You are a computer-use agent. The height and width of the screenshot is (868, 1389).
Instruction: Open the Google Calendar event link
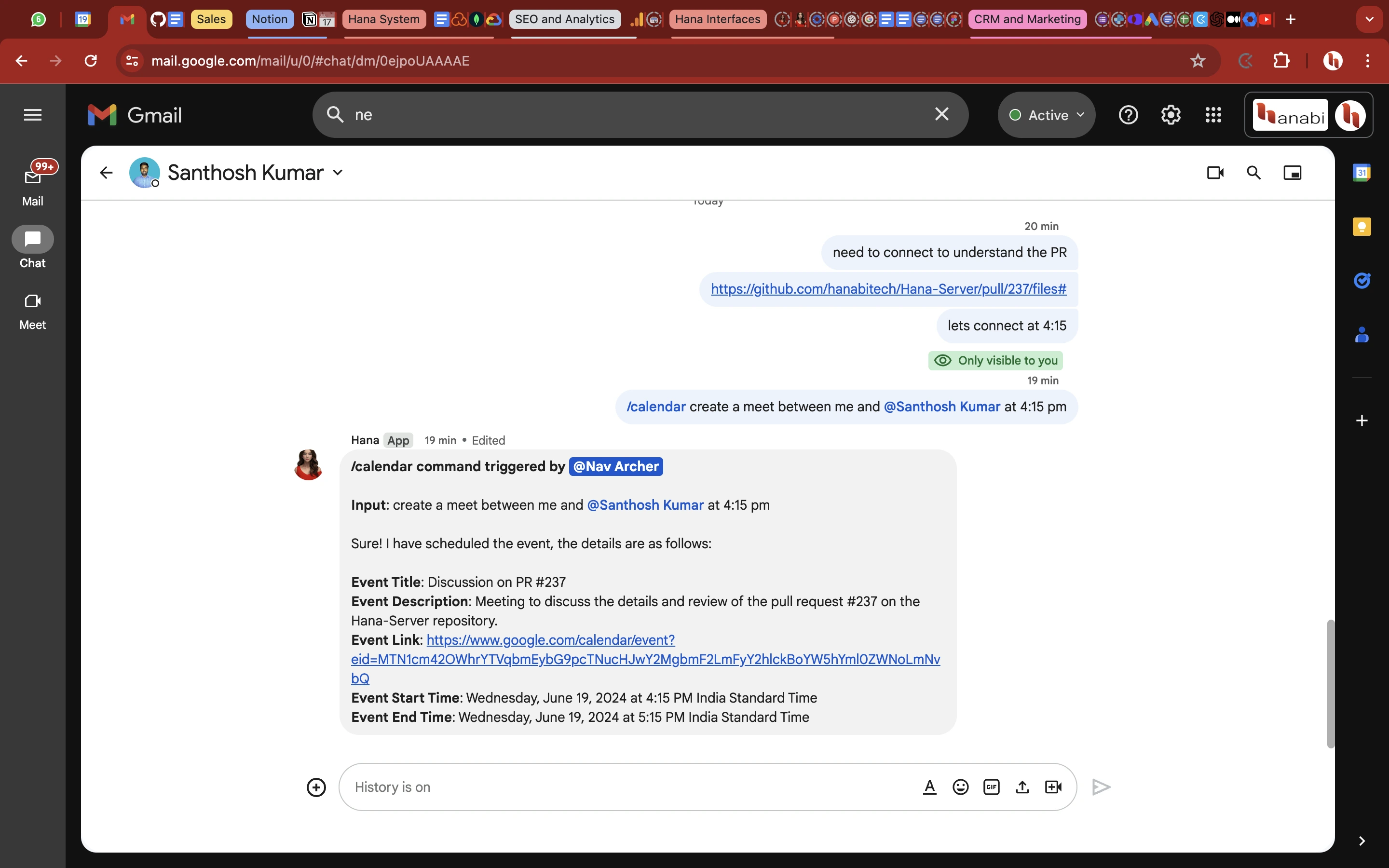click(645, 659)
